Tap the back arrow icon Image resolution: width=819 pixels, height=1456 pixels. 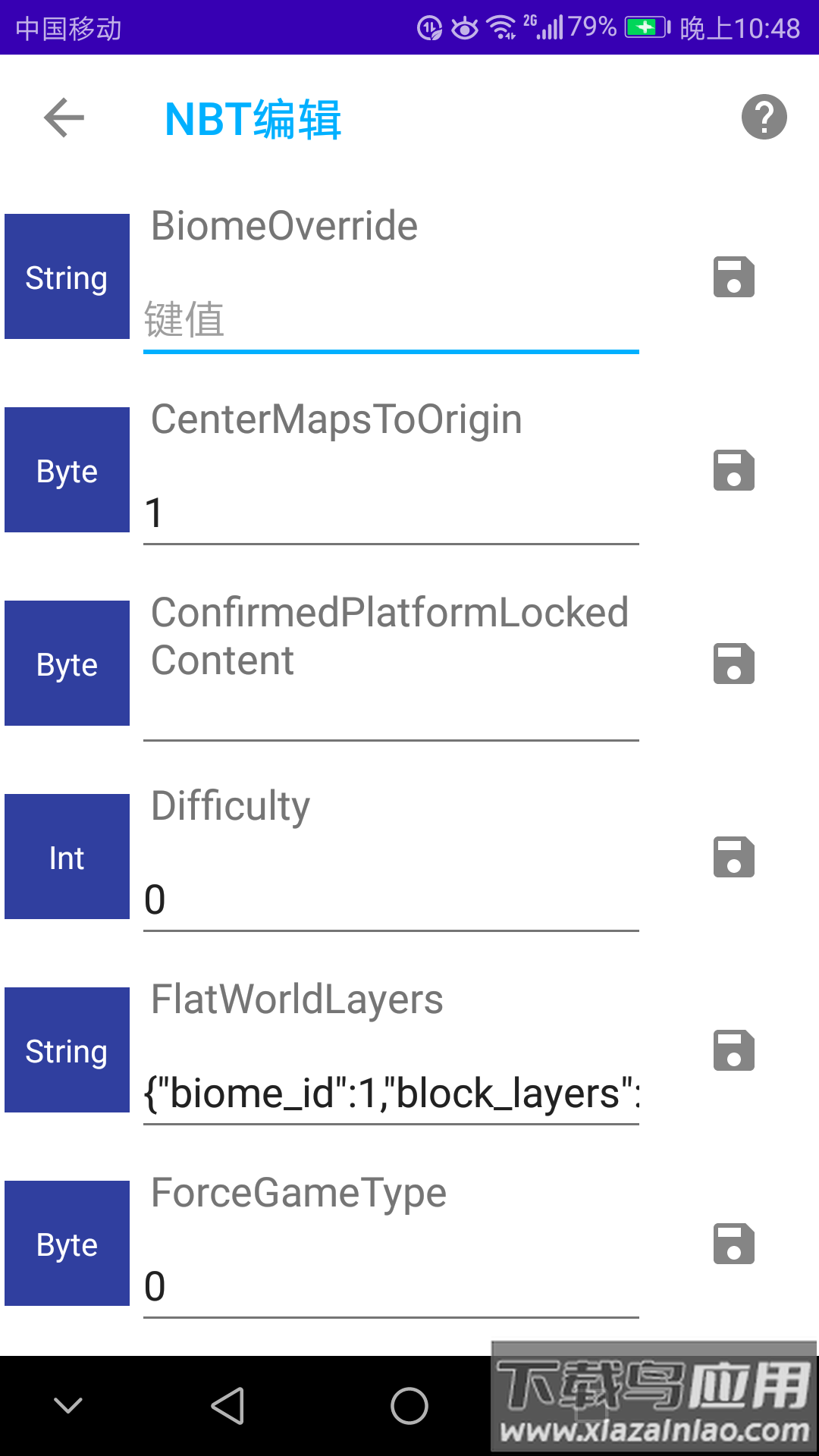[x=64, y=118]
